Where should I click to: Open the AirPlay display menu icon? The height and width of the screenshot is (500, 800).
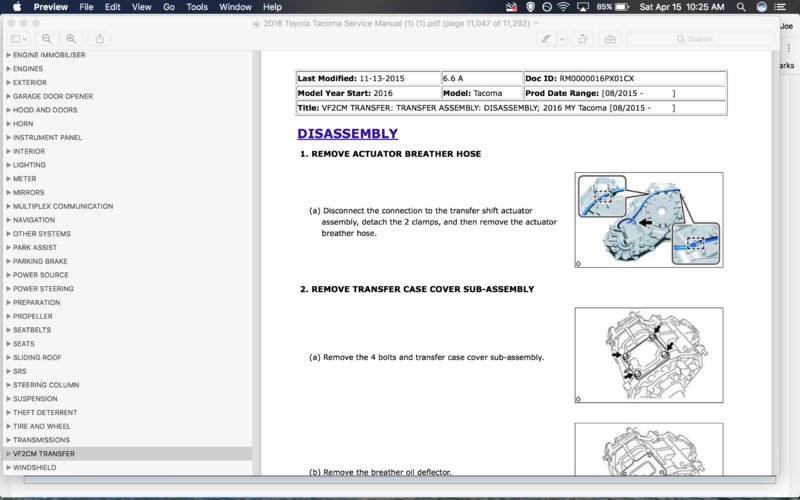[x=583, y=7]
